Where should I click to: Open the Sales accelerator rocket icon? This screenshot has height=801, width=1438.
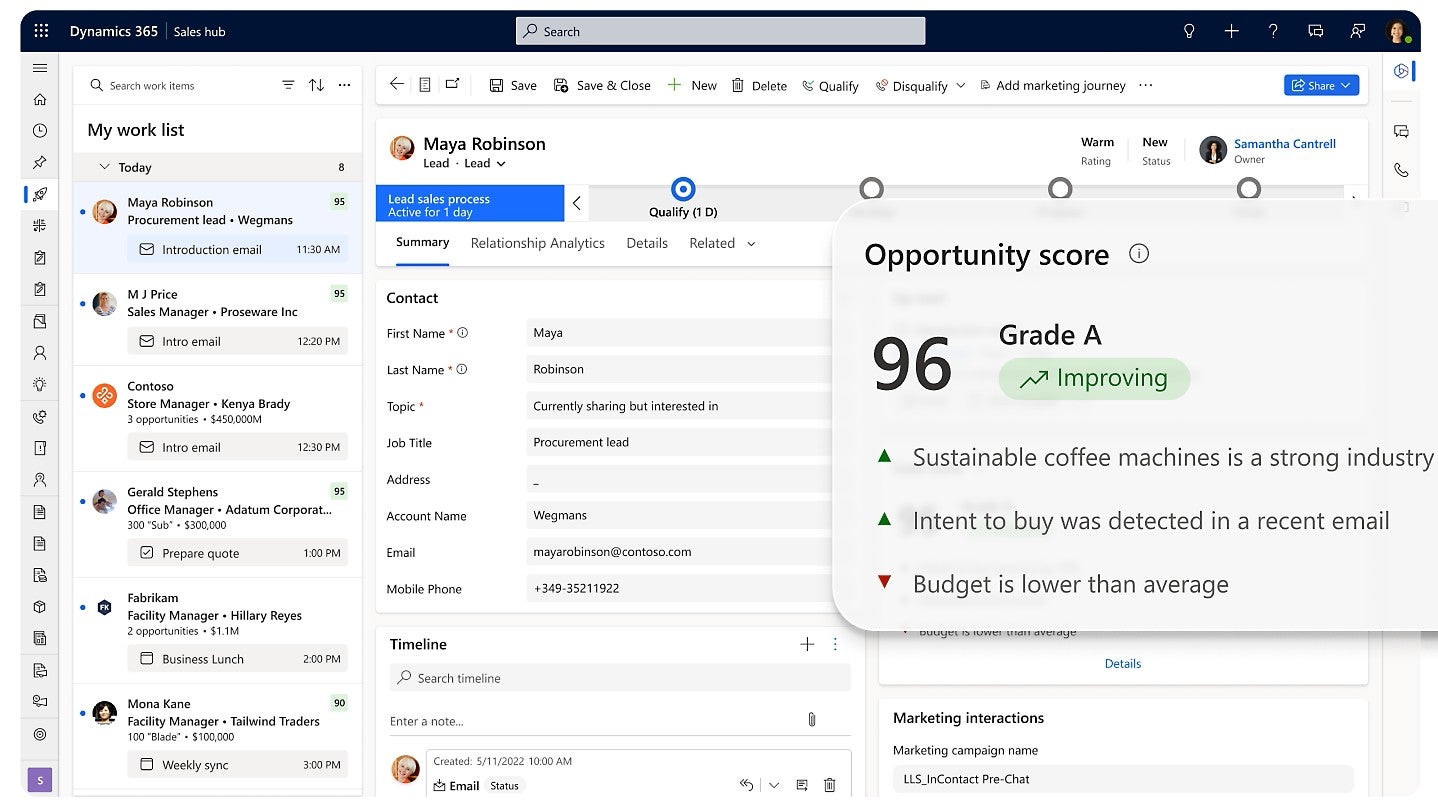pos(40,194)
